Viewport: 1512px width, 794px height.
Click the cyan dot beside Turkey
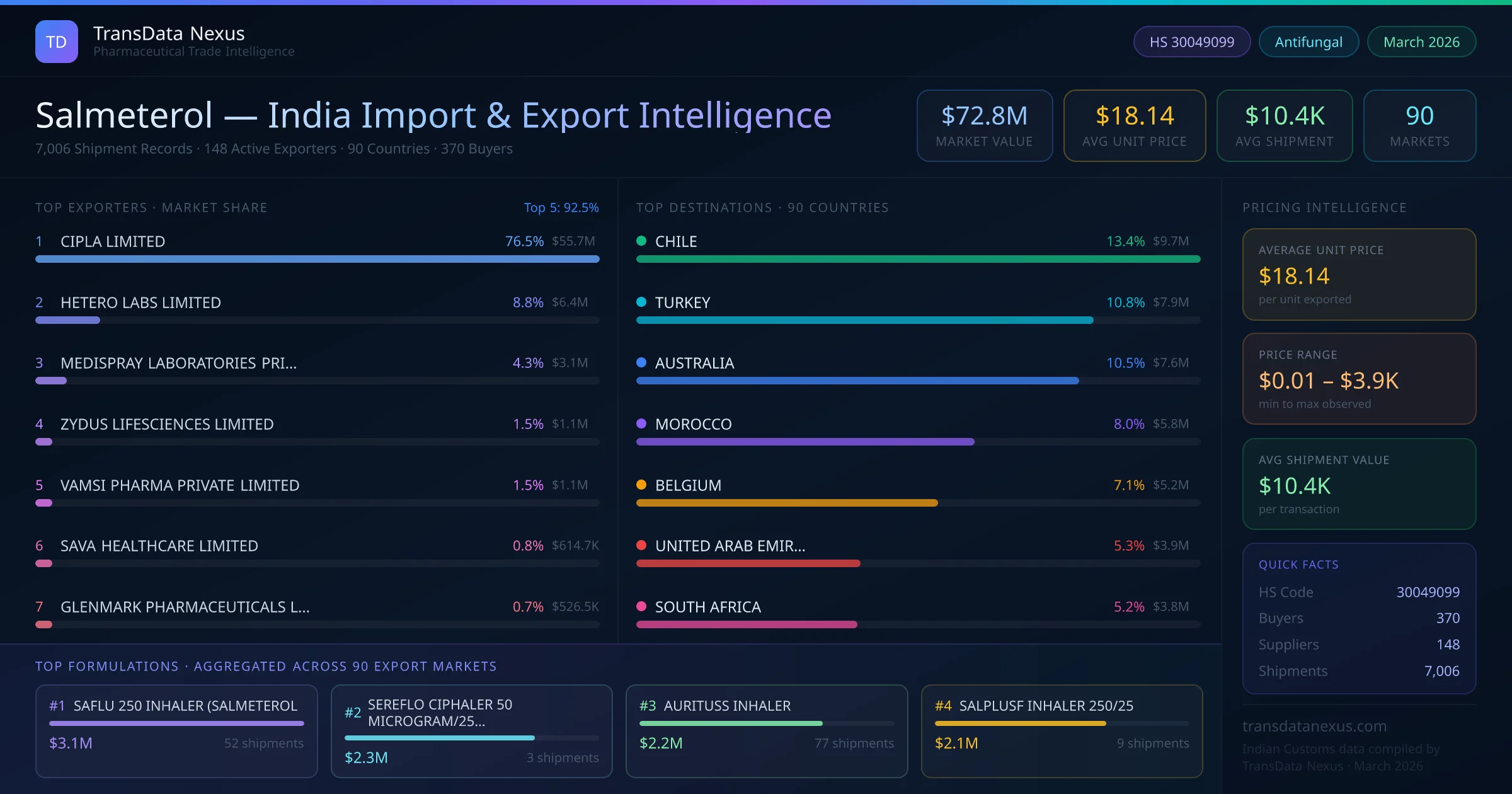point(641,302)
